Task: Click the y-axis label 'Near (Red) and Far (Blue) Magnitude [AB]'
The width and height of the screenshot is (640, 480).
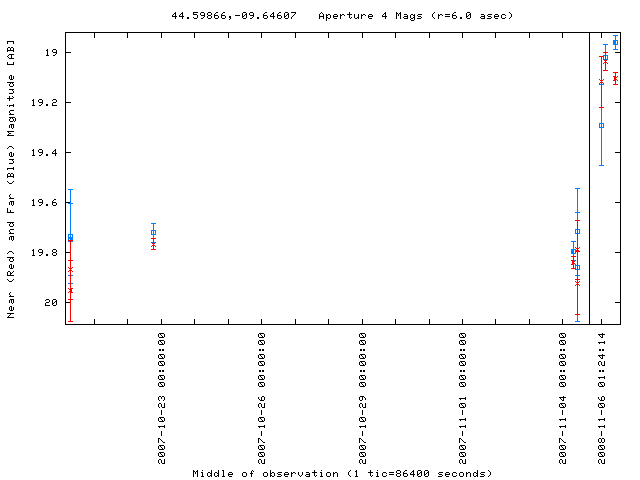Action: 11,179
